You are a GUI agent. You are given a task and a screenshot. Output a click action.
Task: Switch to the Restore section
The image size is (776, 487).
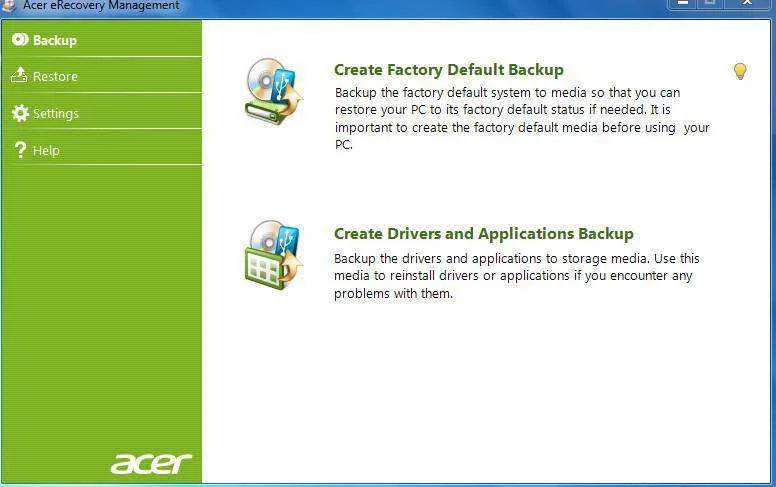55,77
